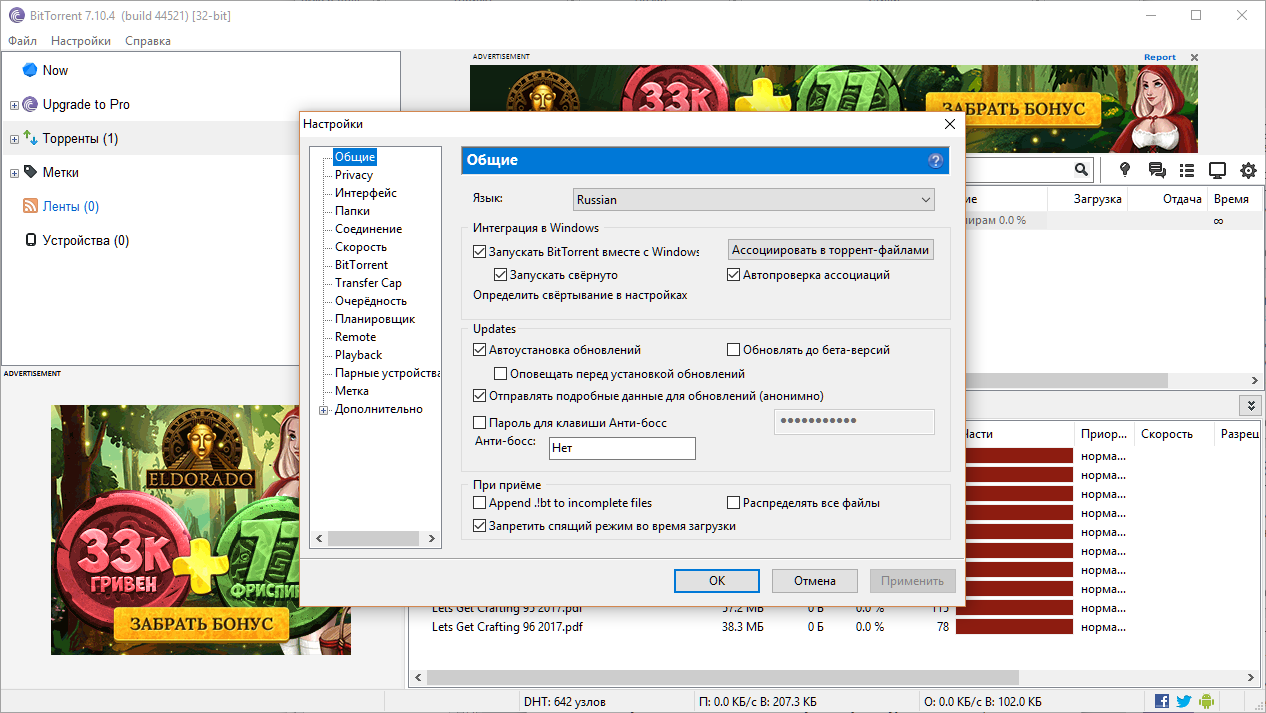Close the Настройки dialog with X
Screen dimensions: 1266x713
pos(949,124)
